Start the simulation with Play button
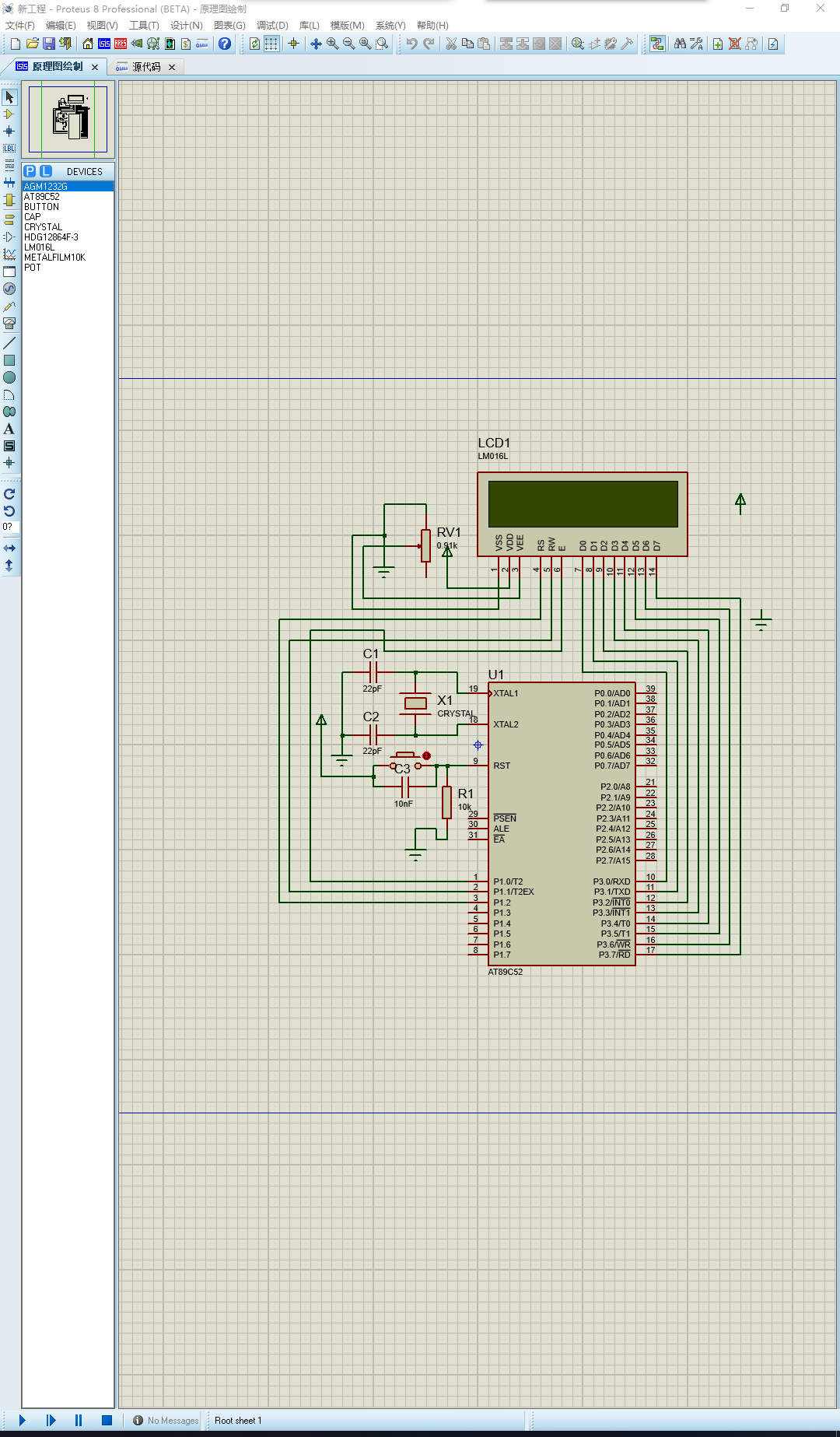 click(23, 1421)
